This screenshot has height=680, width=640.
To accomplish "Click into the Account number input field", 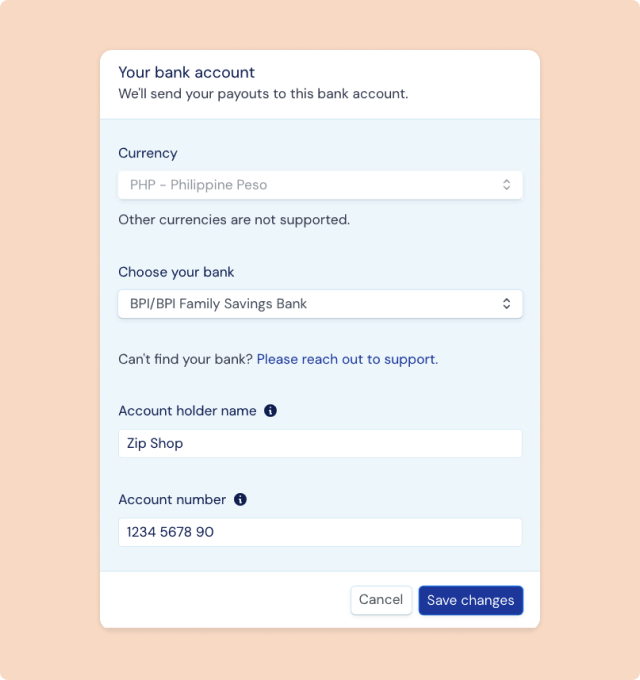I will pos(320,532).
